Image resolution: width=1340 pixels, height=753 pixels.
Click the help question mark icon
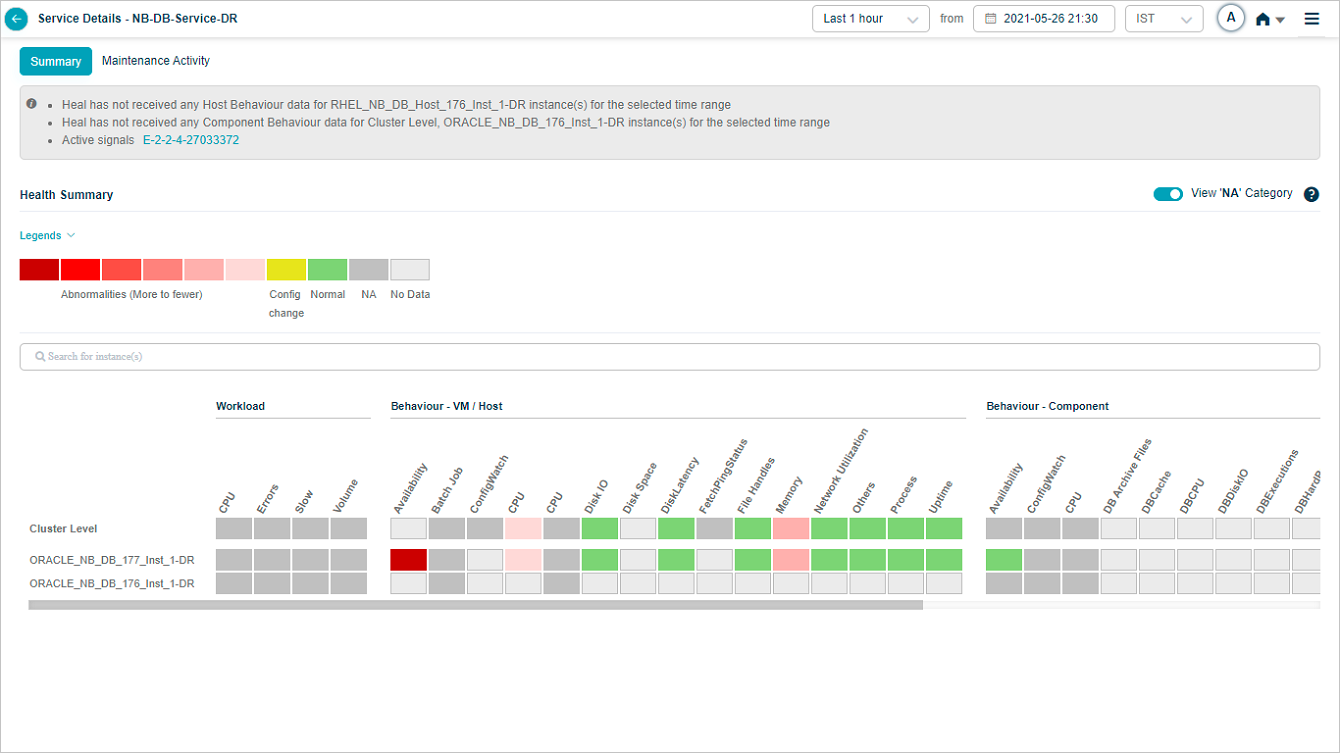pos(1312,195)
